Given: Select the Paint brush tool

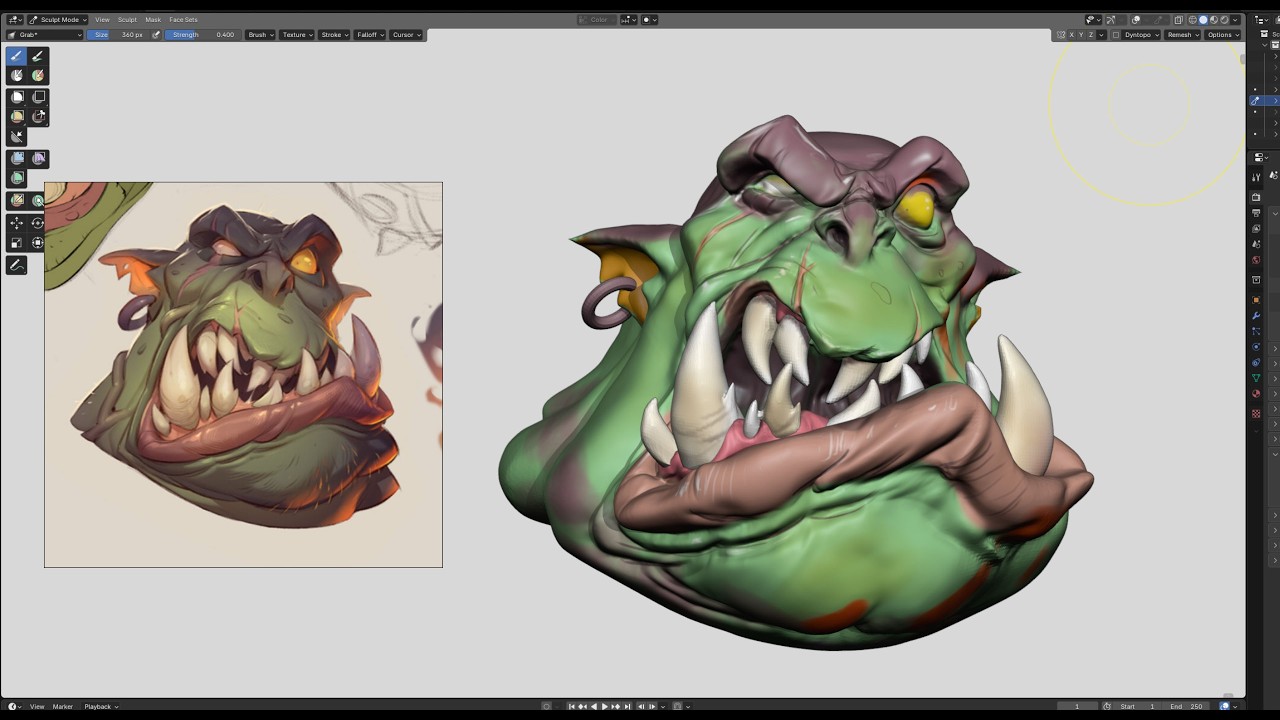Looking at the screenshot, I should click(38, 56).
